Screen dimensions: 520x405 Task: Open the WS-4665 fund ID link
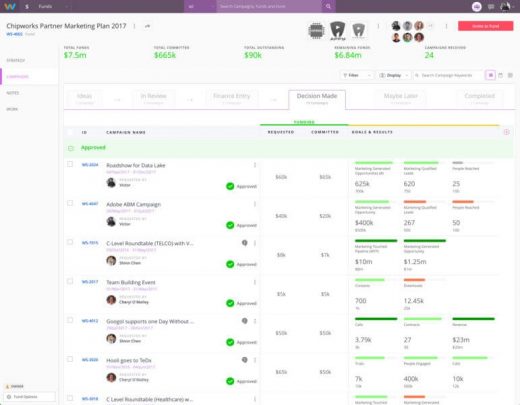click(14, 34)
